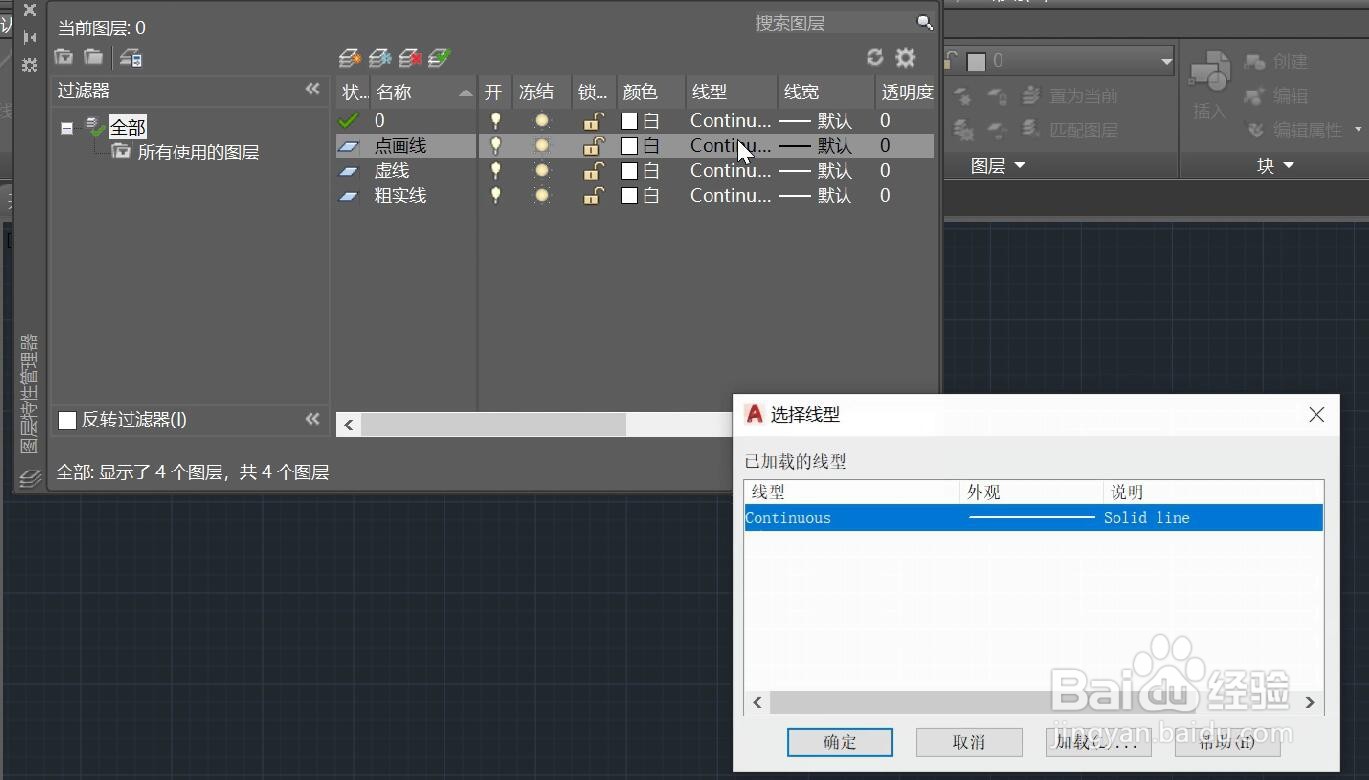Create a new group filter
Image resolution: width=1369 pixels, height=780 pixels.
(x=92, y=57)
